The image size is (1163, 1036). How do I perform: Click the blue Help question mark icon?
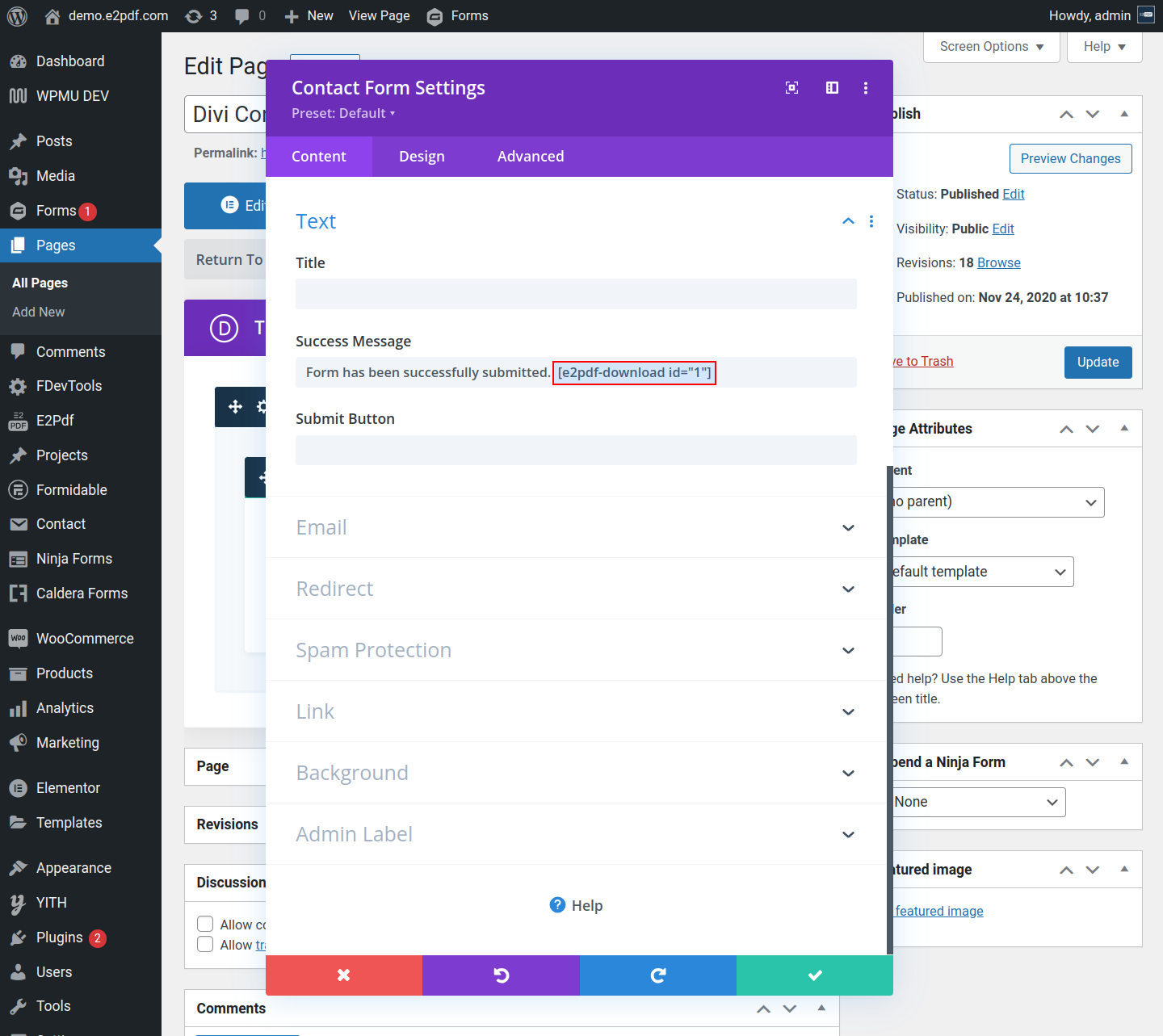tap(557, 905)
